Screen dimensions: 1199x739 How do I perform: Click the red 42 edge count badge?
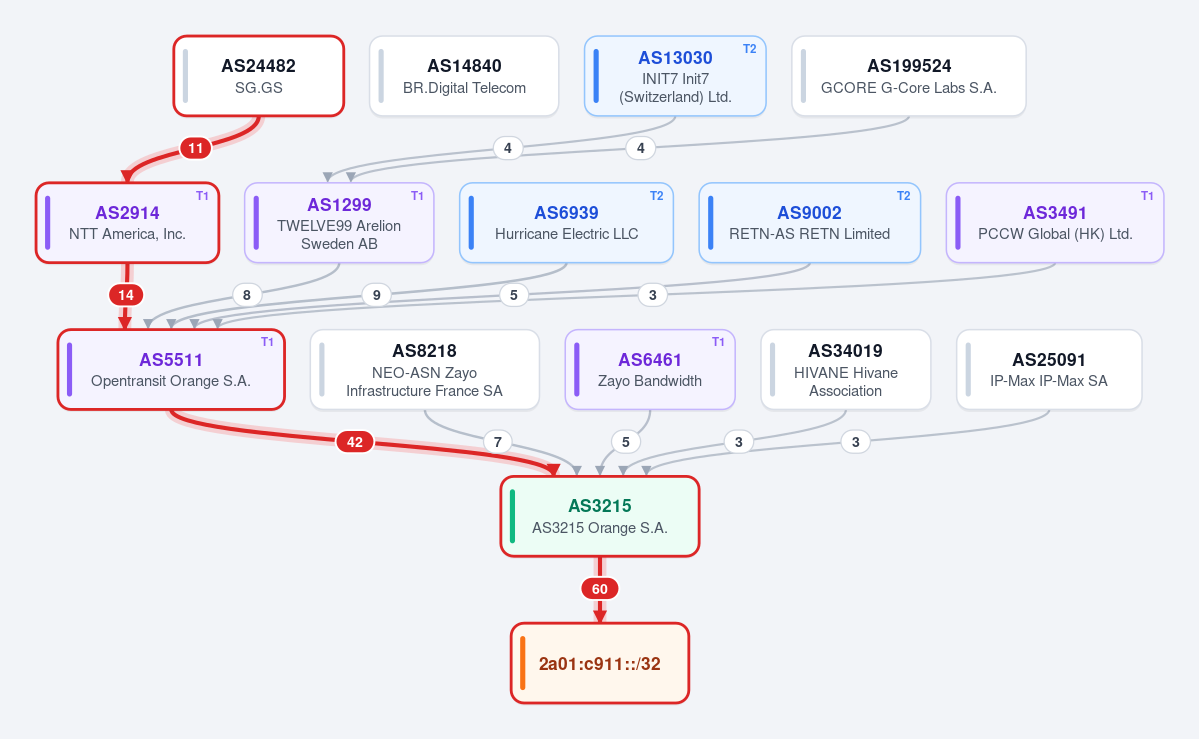[355, 442]
